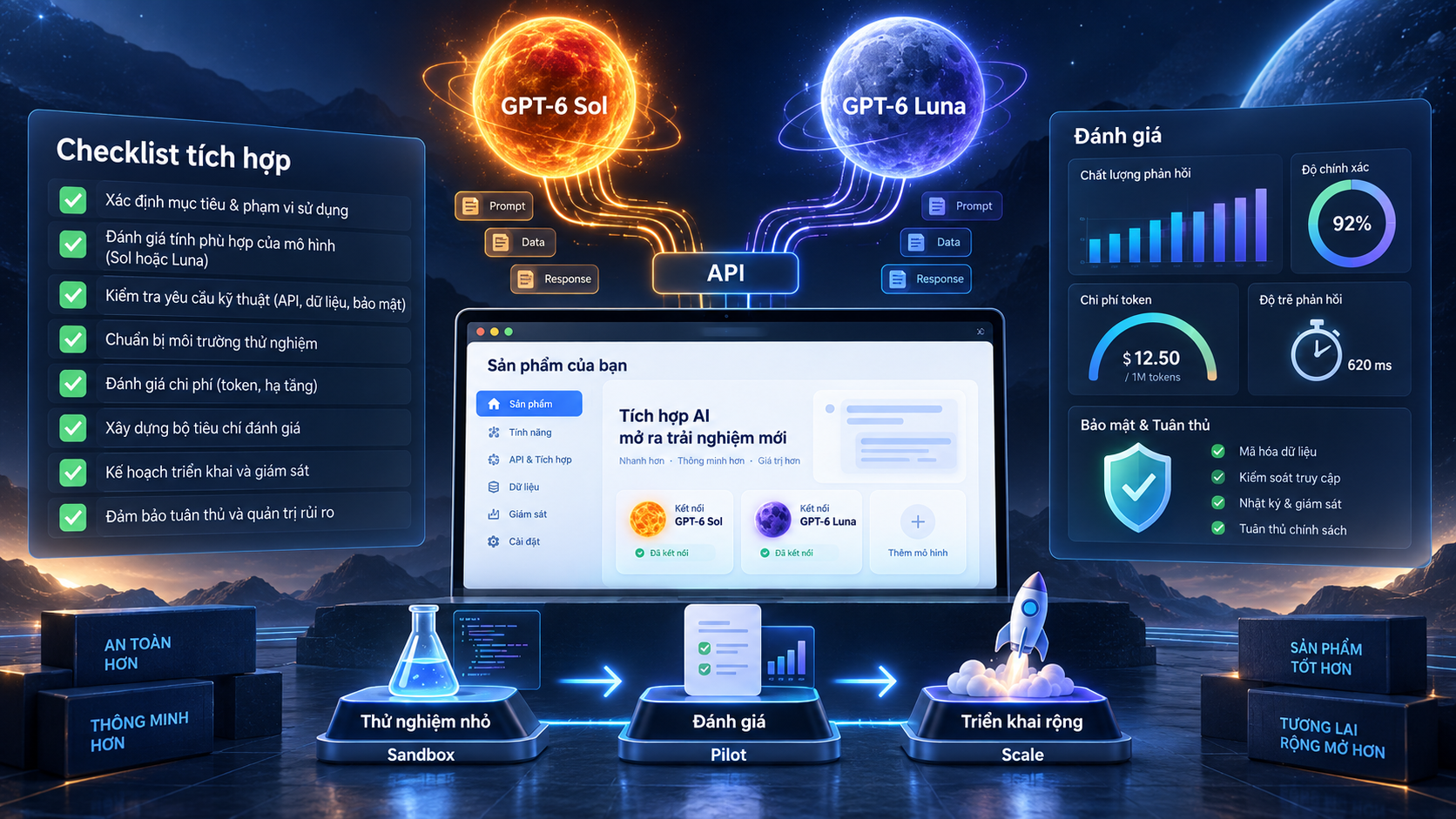Screen dimensions: 1456x819
Task: Click the 92% accuracy ring gauge
Action: (x=1352, y=224)
